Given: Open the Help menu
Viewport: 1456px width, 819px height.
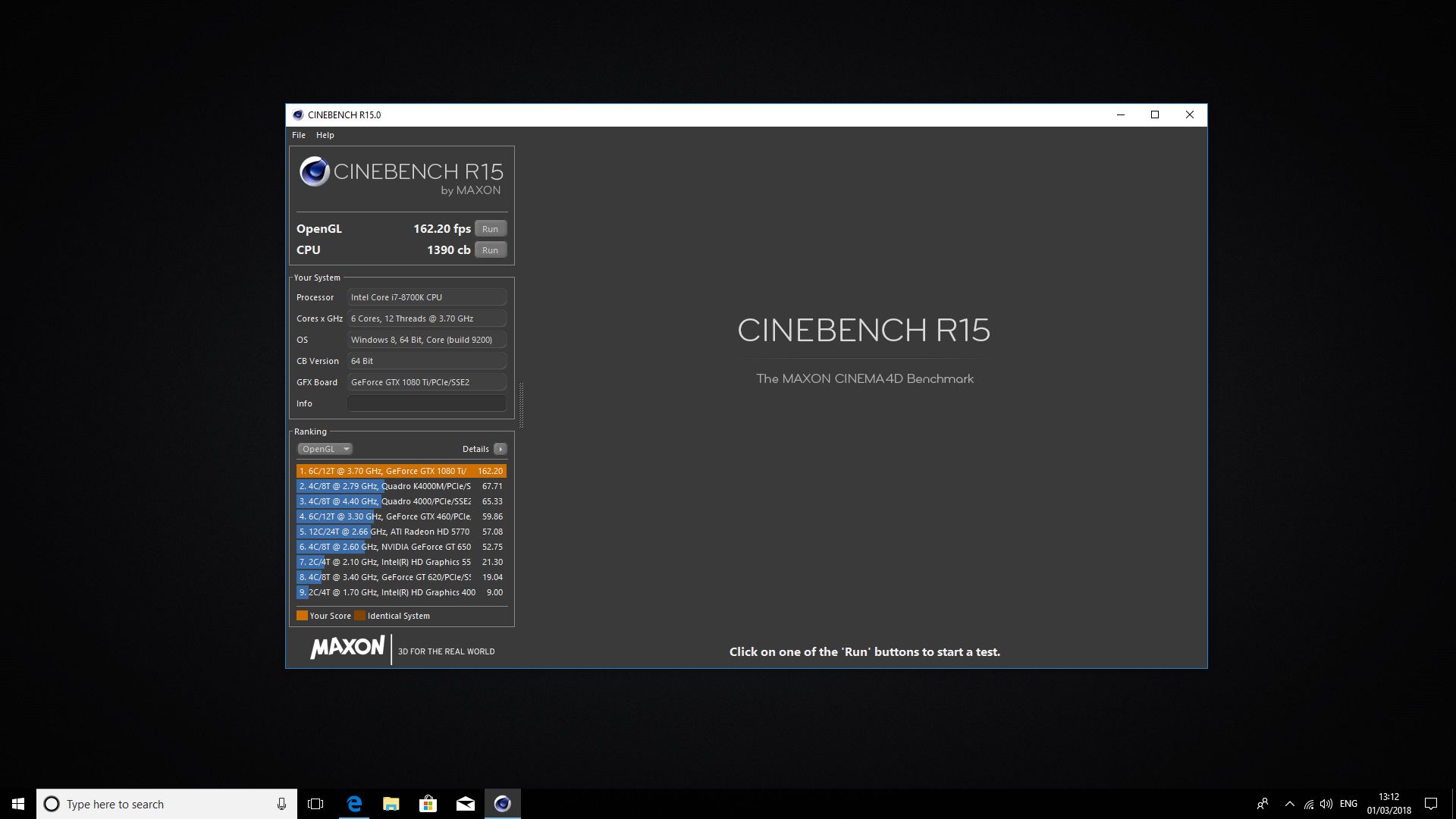Looking at the screenshot, I should tap(325, 135).
